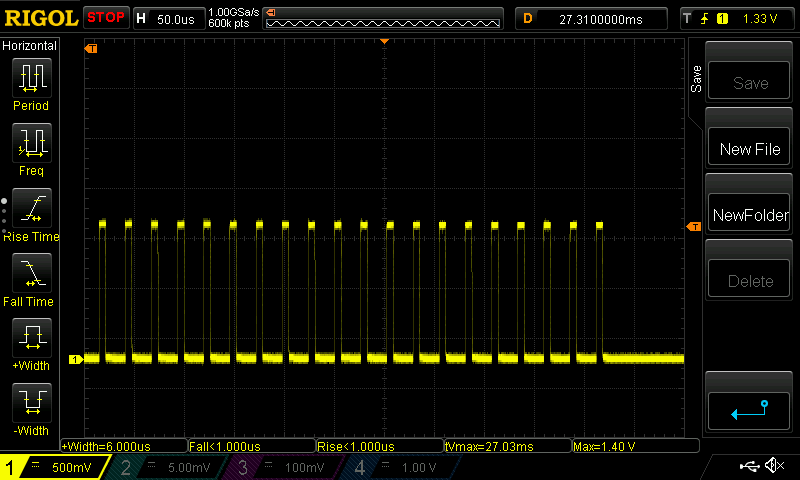Click the New File button
Screen dimensions: 800x480
748,148
